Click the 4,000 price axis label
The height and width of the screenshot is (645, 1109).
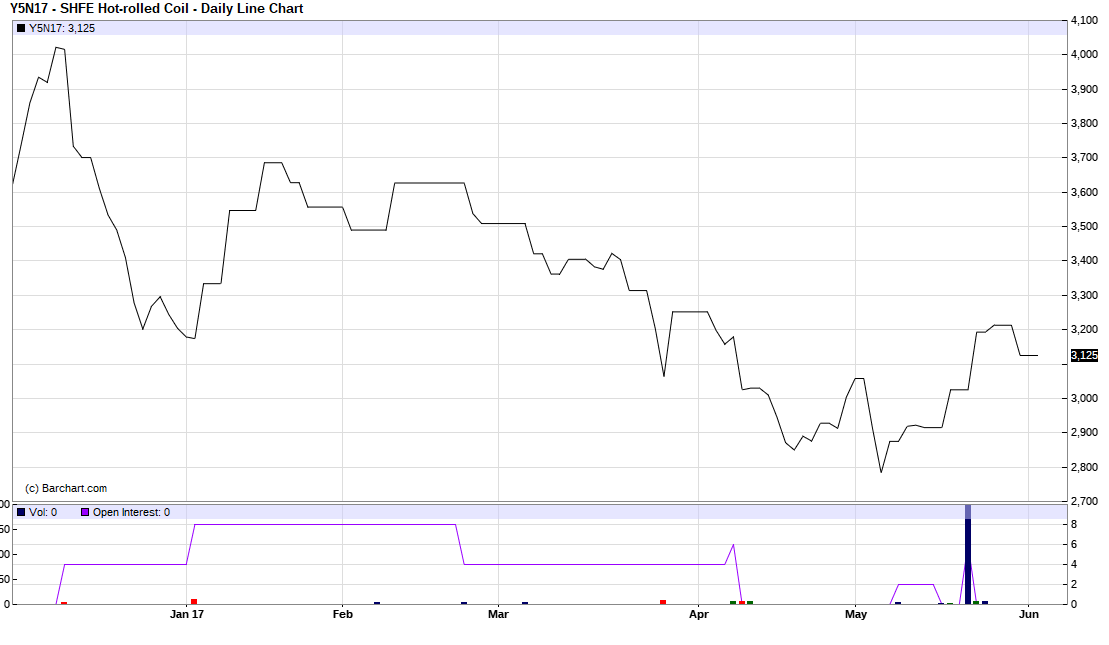1084,54
